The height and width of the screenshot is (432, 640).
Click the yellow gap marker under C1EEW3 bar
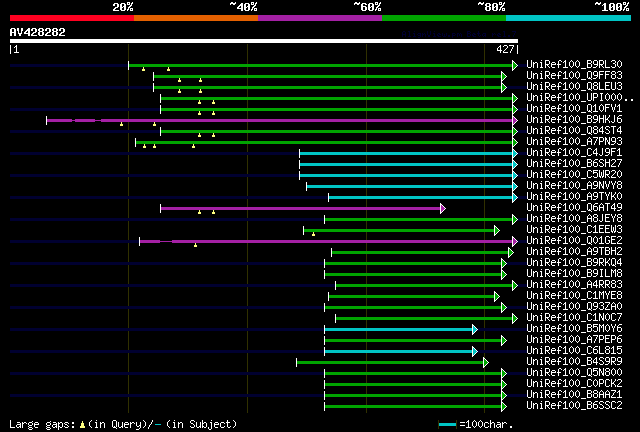click(313, 234)
